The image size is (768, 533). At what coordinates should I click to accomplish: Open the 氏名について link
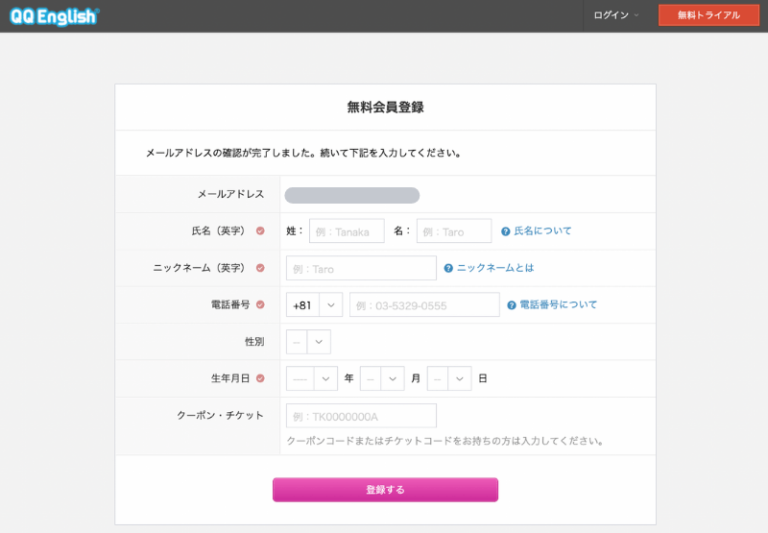[x=543, y=231]
